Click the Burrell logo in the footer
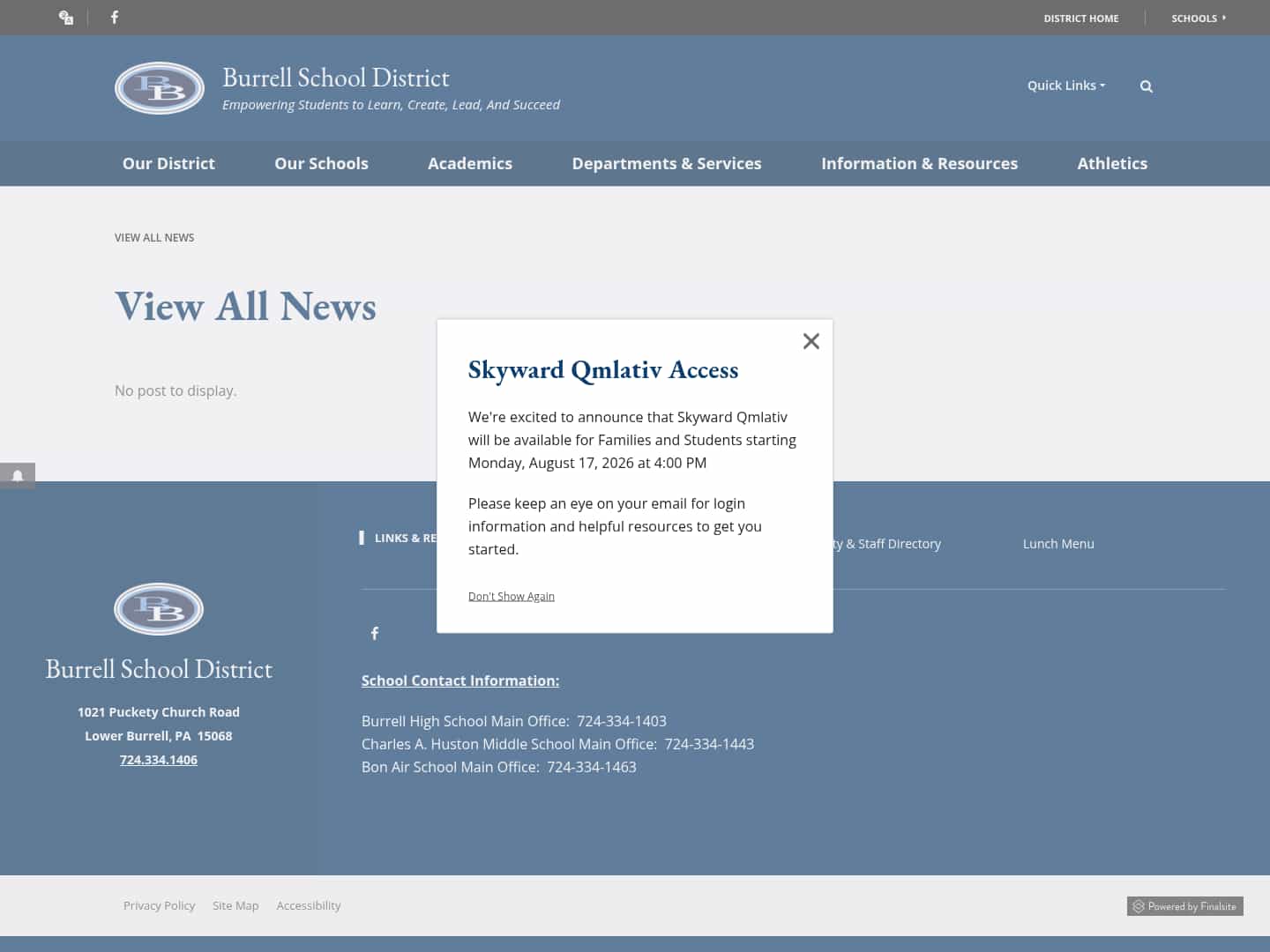1270x952 pixels. 159,609
